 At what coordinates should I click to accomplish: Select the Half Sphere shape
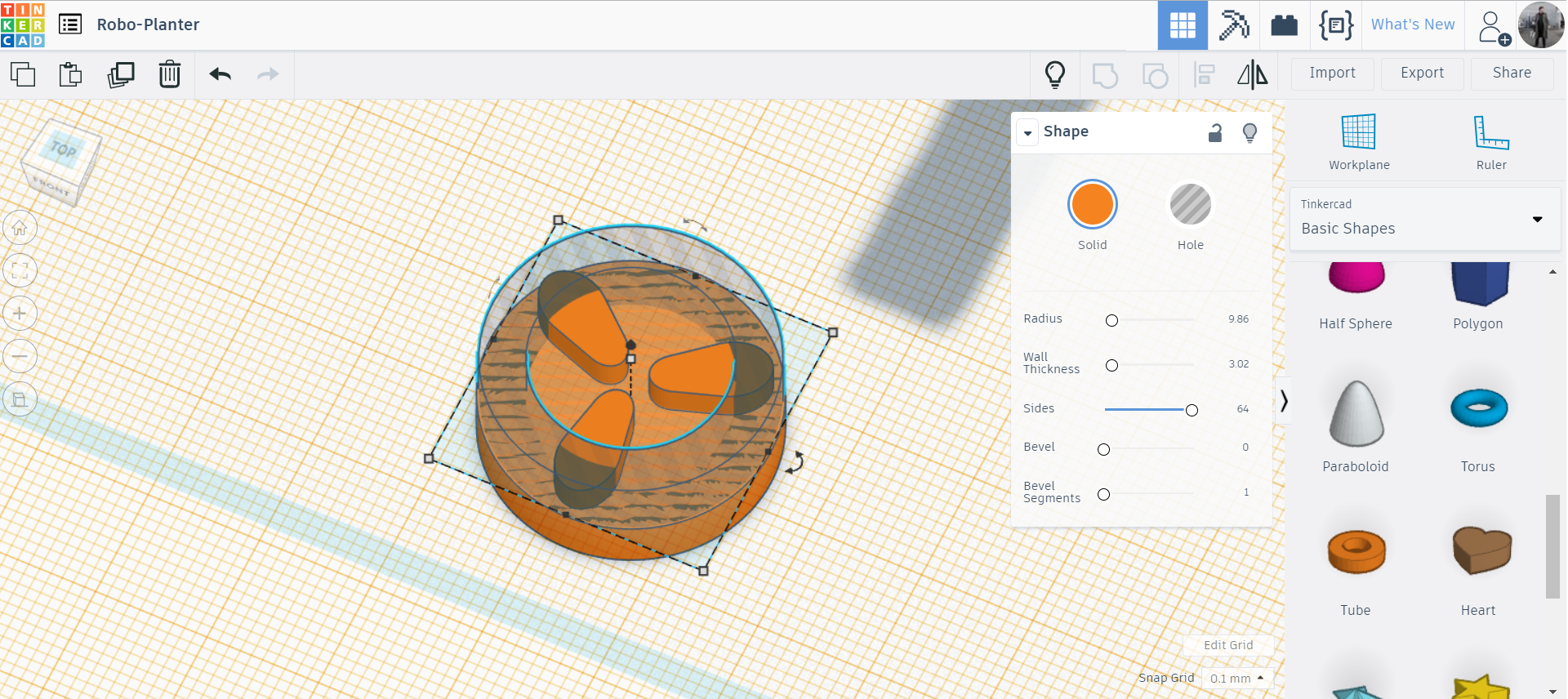[x=1356, y=298]
